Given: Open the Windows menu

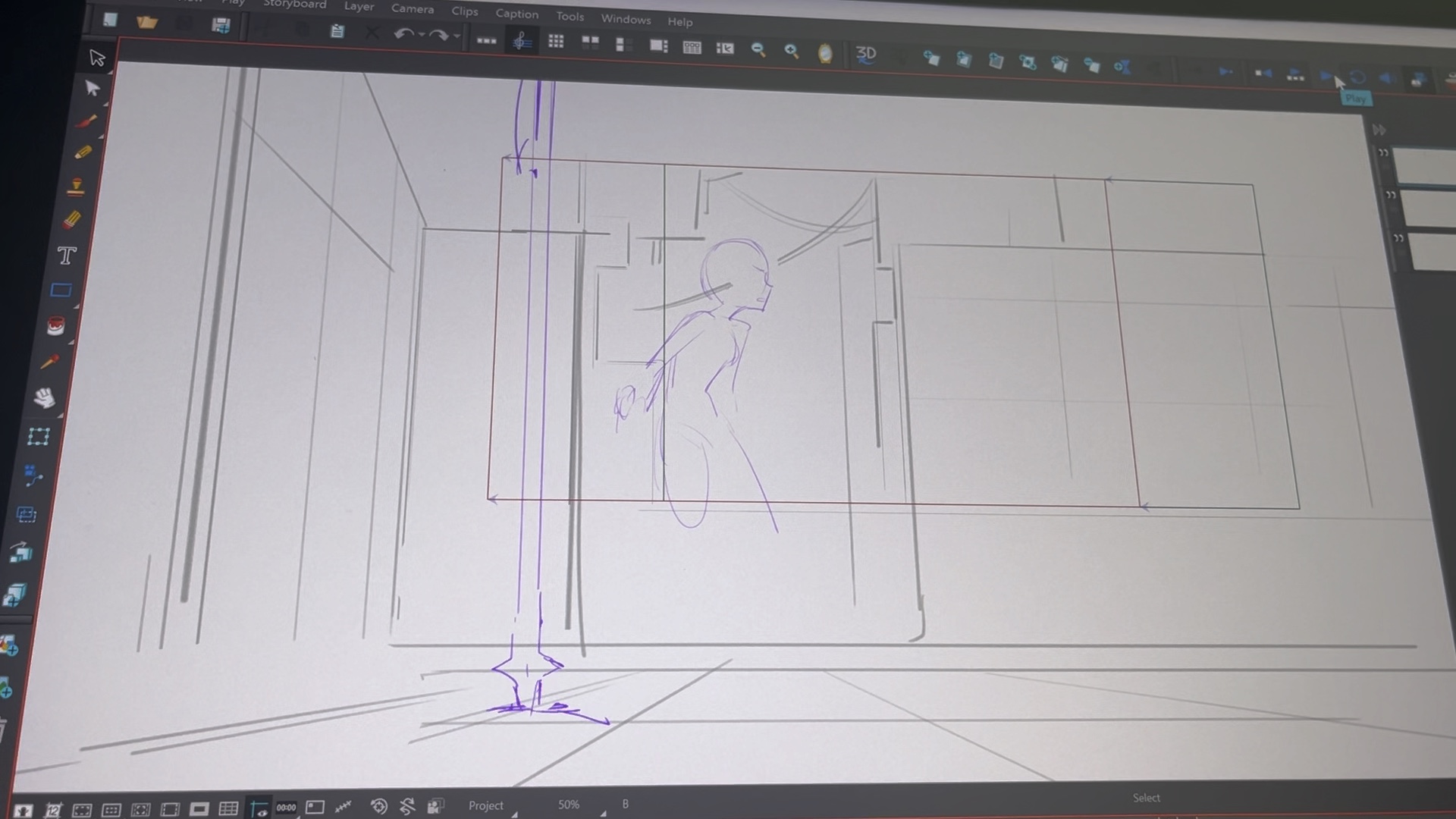Looking at the screenshot, I should coord(626,19).
